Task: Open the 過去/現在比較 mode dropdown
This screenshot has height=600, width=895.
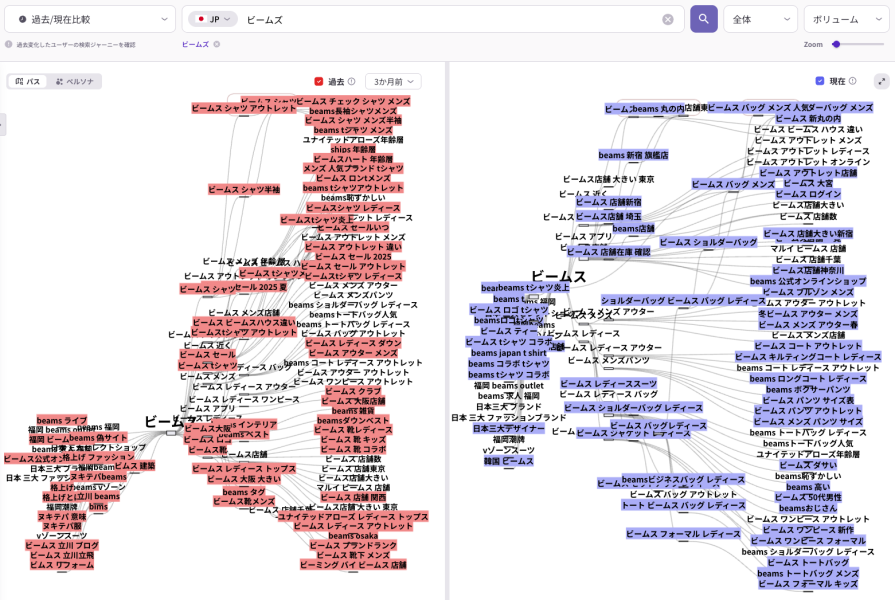Action: pyautogui.click(x=90, y=19)
